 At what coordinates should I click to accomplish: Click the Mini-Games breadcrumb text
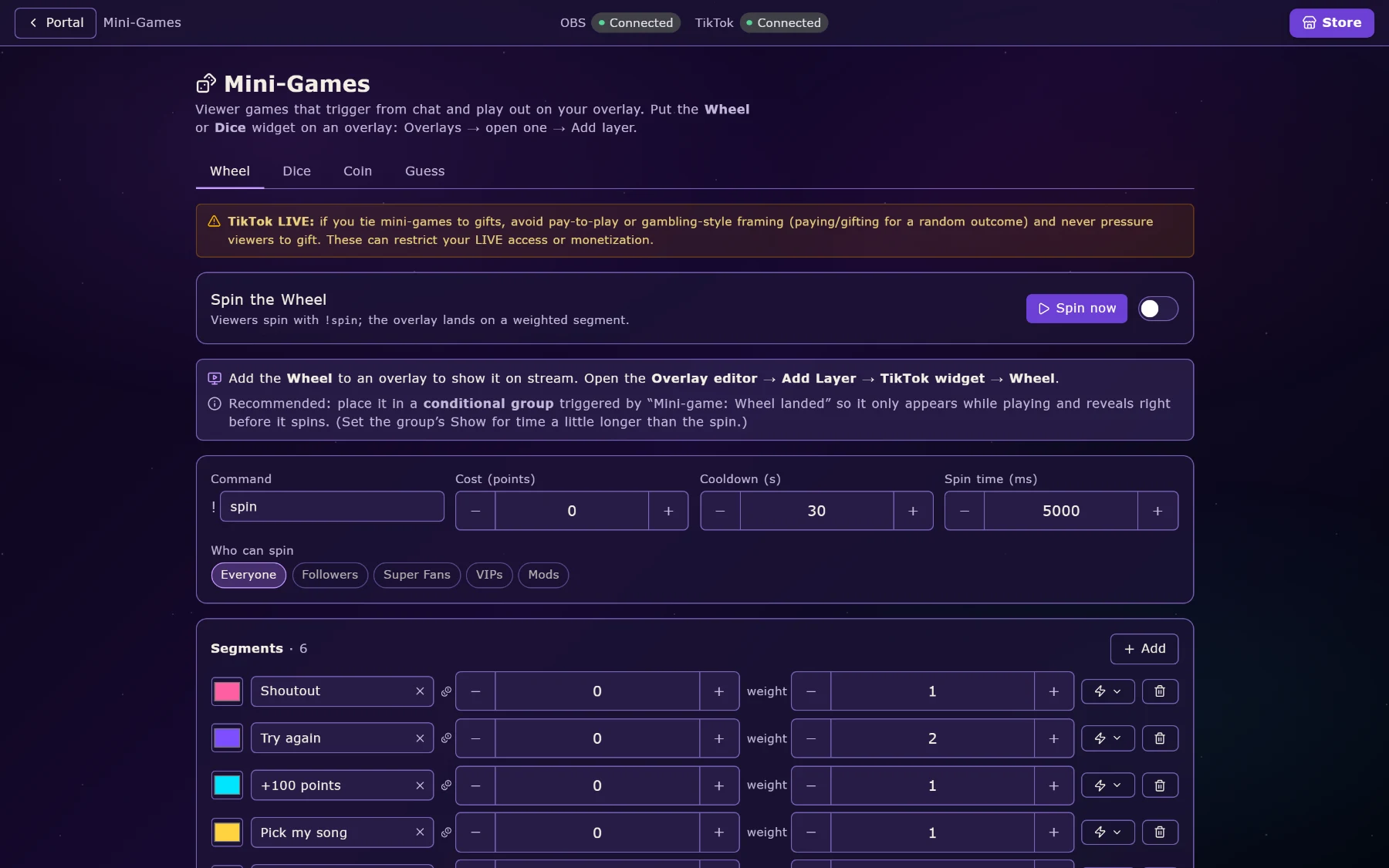(142, 23)
